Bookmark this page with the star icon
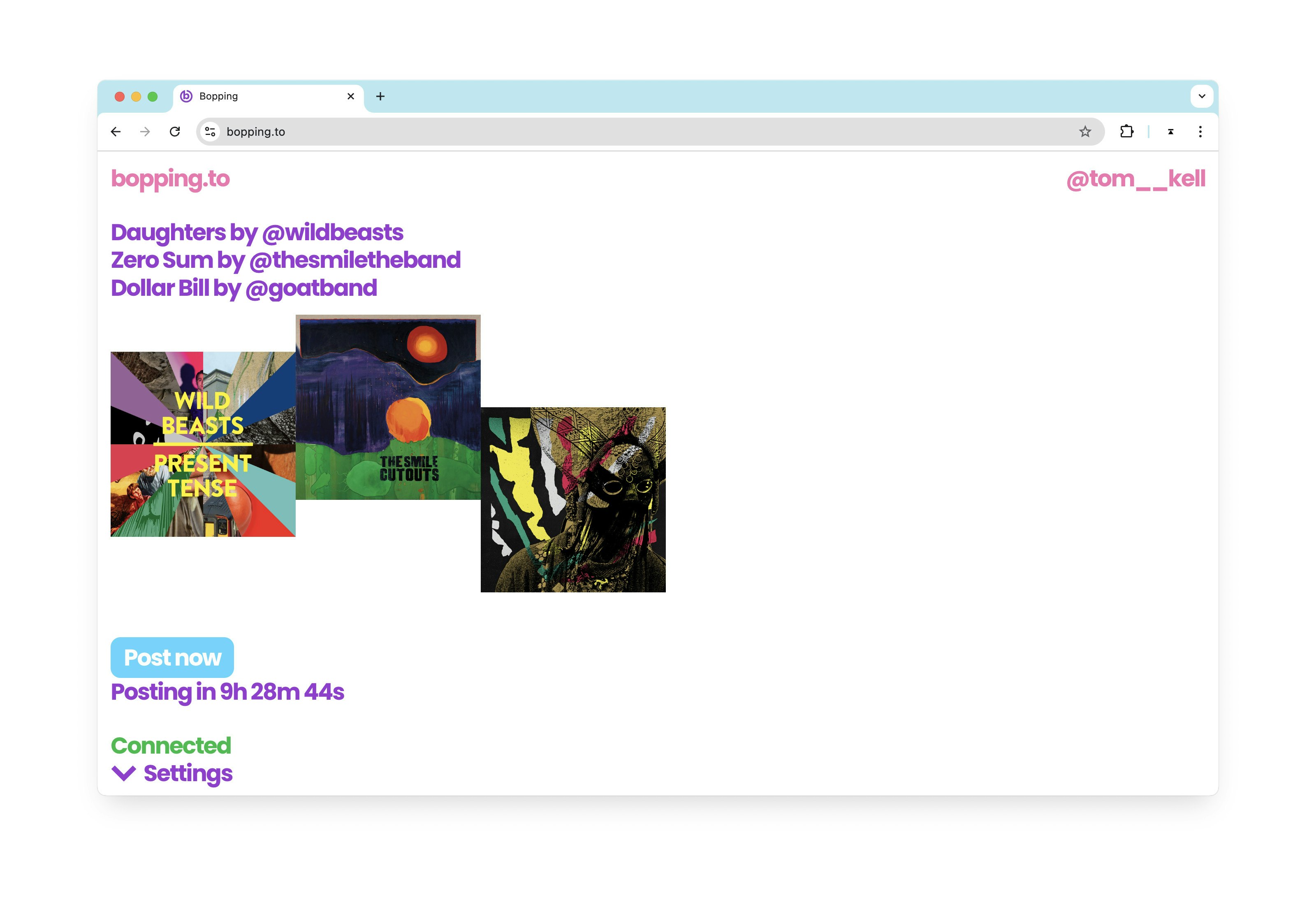The width and height of the screenshot is (1316, 905). 1085,132
